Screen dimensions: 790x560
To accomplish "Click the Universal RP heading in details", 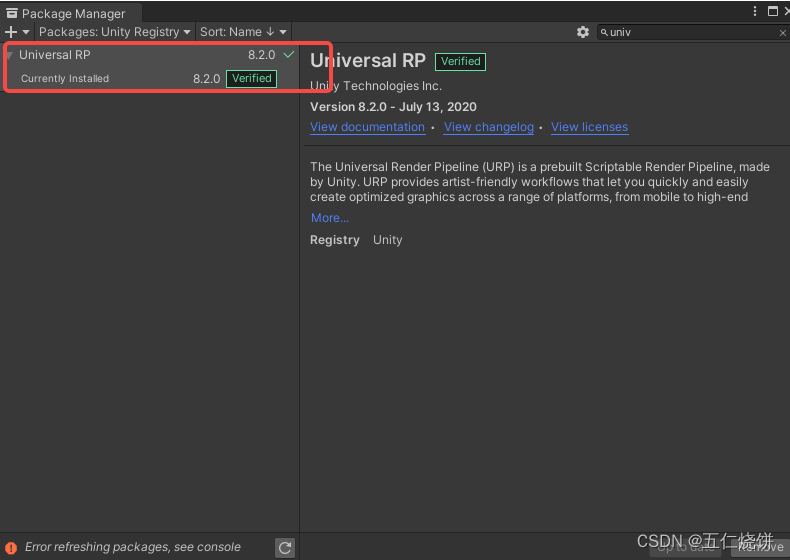I will click(x=368, y=61).
